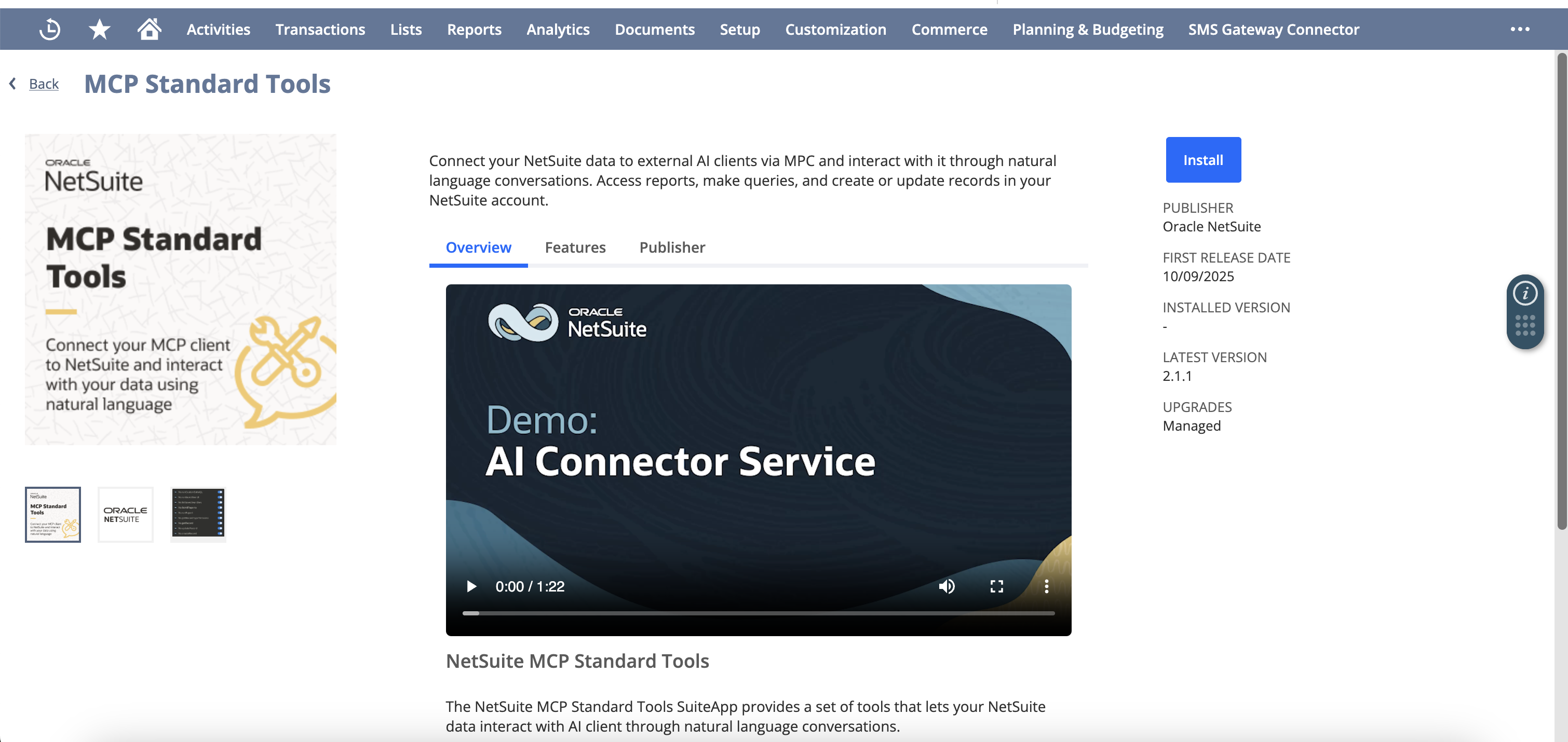Select the MCP Standard Tools thumbnail
Image resolution: width=1568 pixels, height=742 pixels.
[x=53, y=515]
